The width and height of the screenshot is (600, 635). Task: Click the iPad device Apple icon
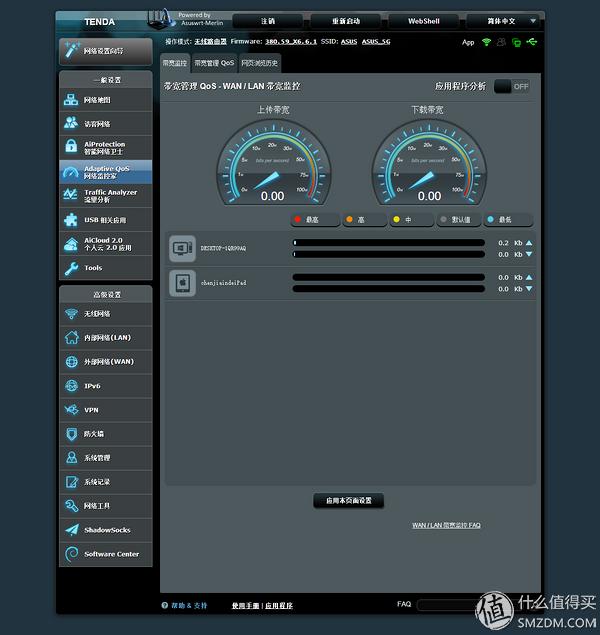pyautogui.click(x=181, y=283)
